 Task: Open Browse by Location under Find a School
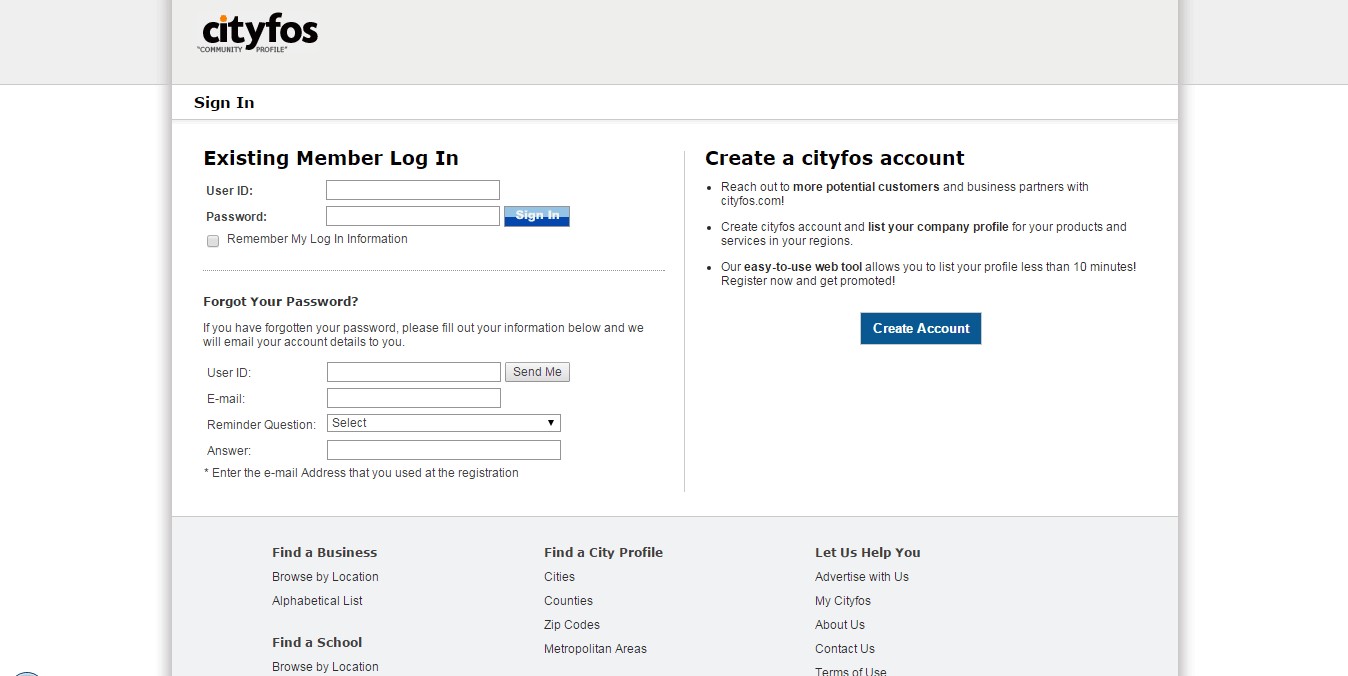click(x=325, y=667)
